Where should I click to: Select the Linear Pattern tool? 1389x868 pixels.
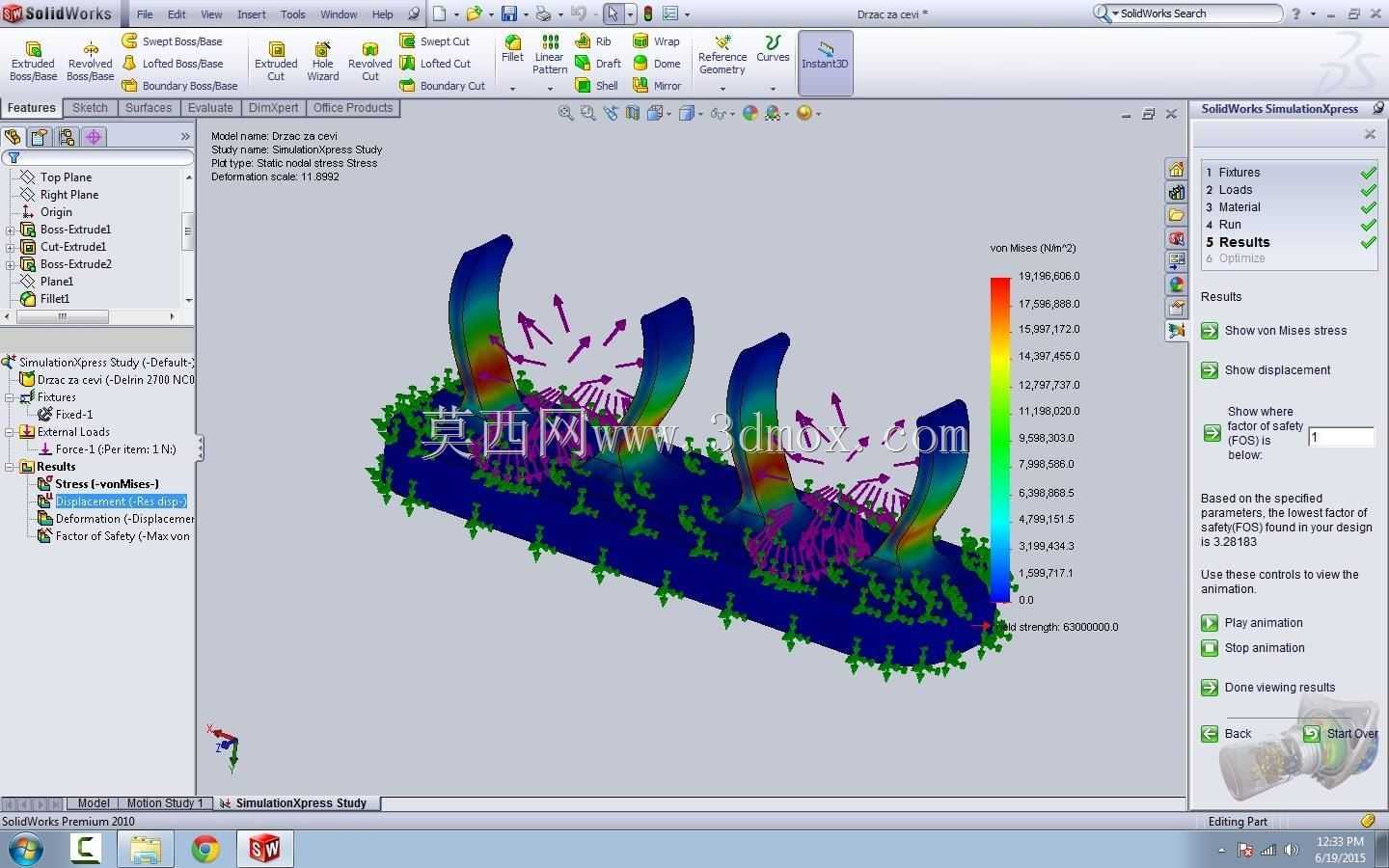(550, 55)
